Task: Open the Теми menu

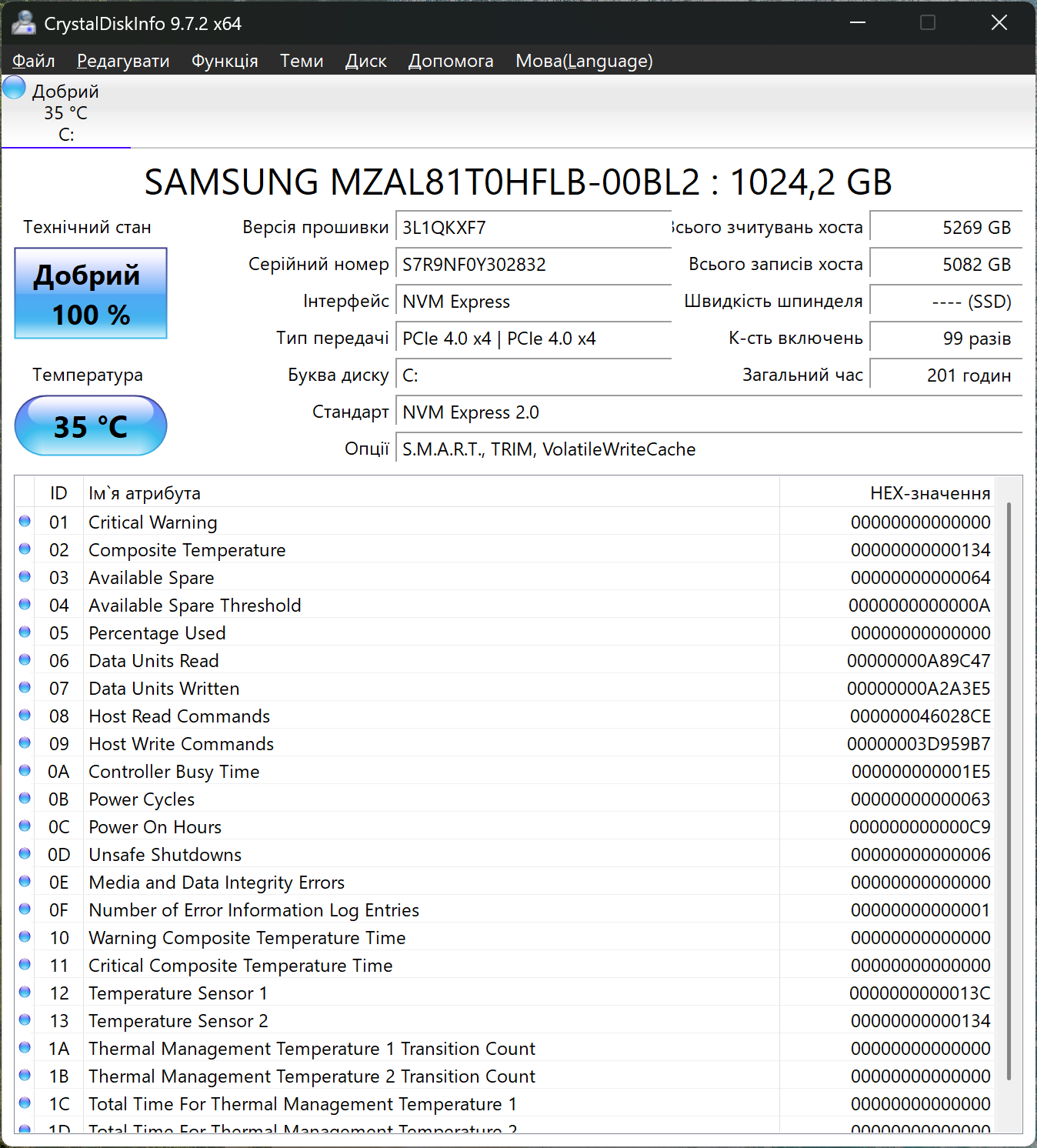Action: pyautogui.click(x=302, y=61)
